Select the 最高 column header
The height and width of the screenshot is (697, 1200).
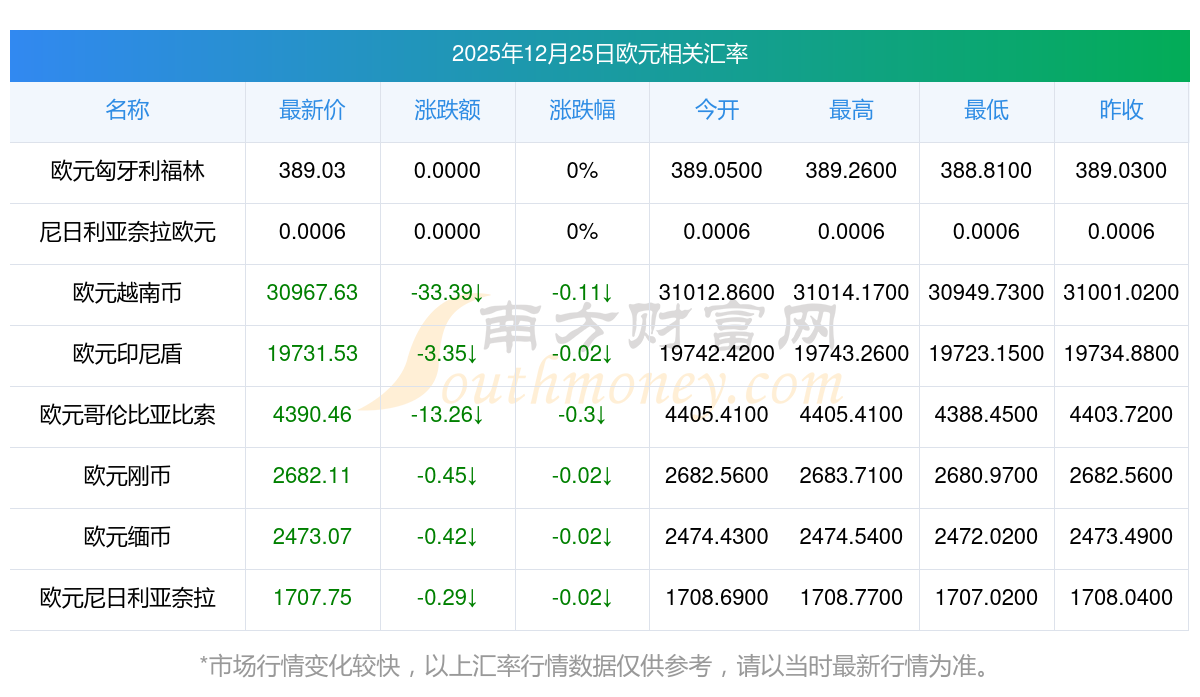pos(851,111)
